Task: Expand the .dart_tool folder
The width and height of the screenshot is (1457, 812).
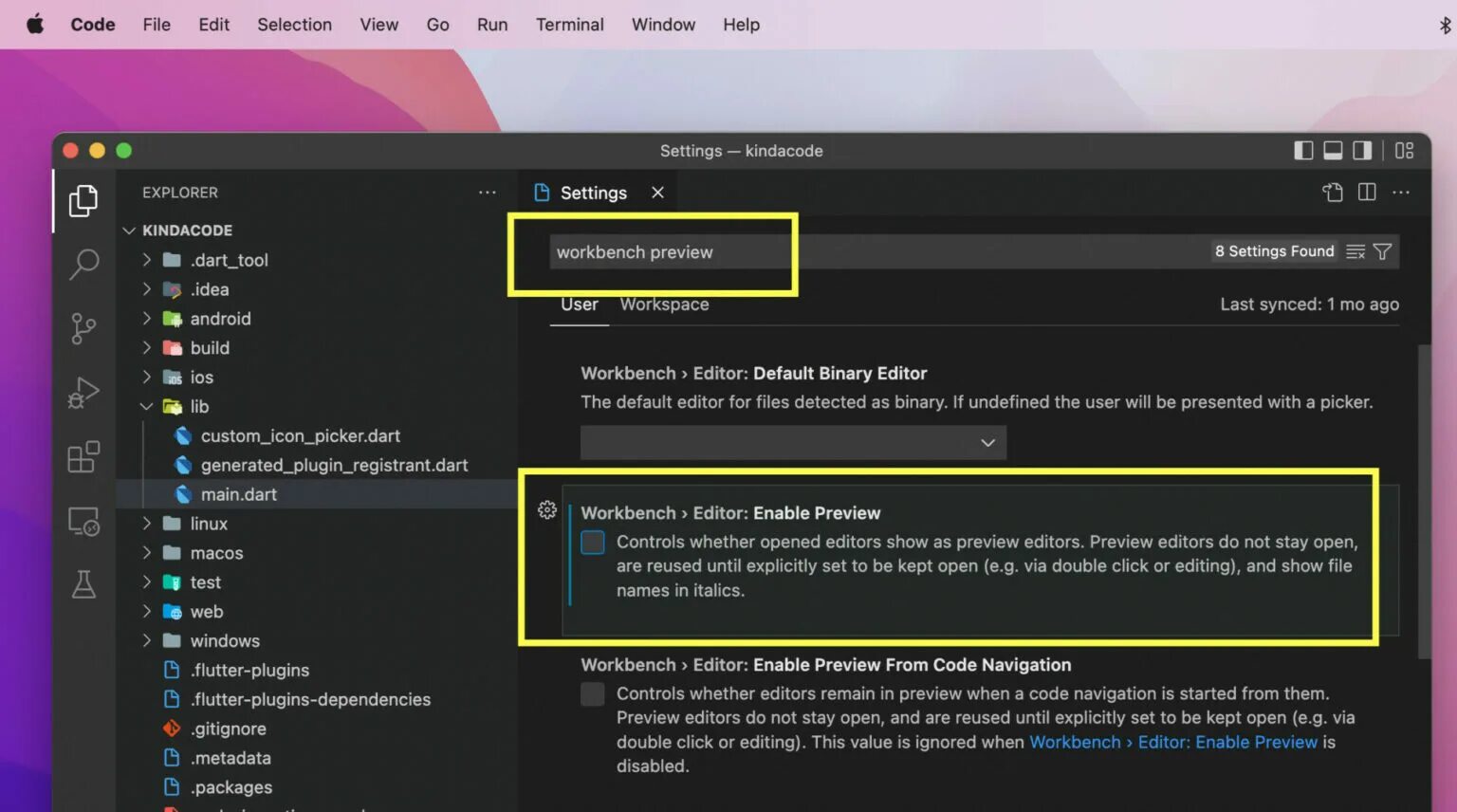Action: pyautogui.click(x=147, y=260)
